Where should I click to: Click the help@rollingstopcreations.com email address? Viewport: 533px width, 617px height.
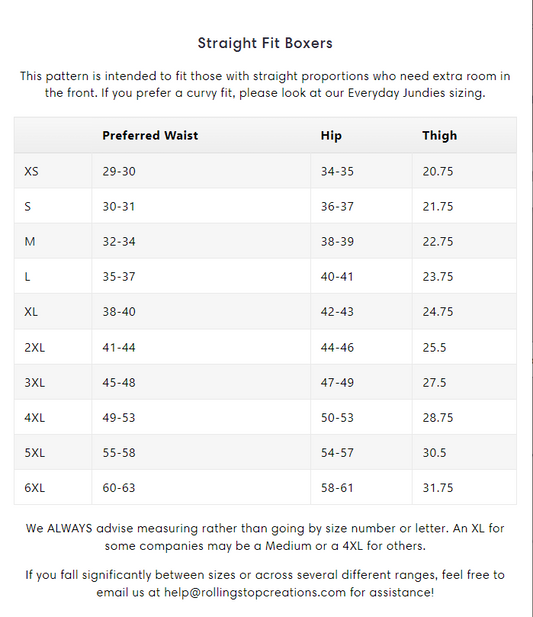point(255,592)
